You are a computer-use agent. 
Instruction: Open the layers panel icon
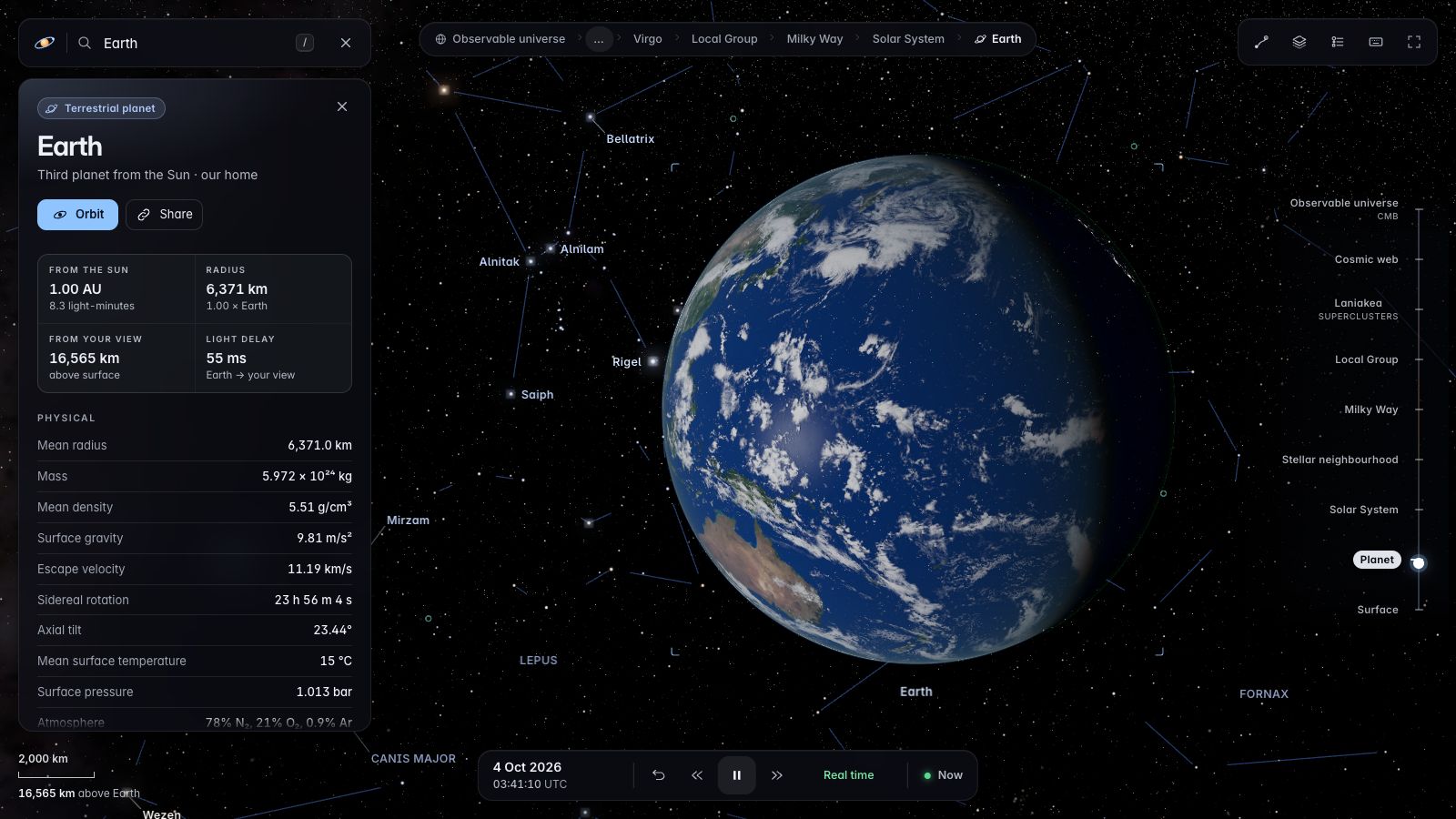(x=1299, y=42)
